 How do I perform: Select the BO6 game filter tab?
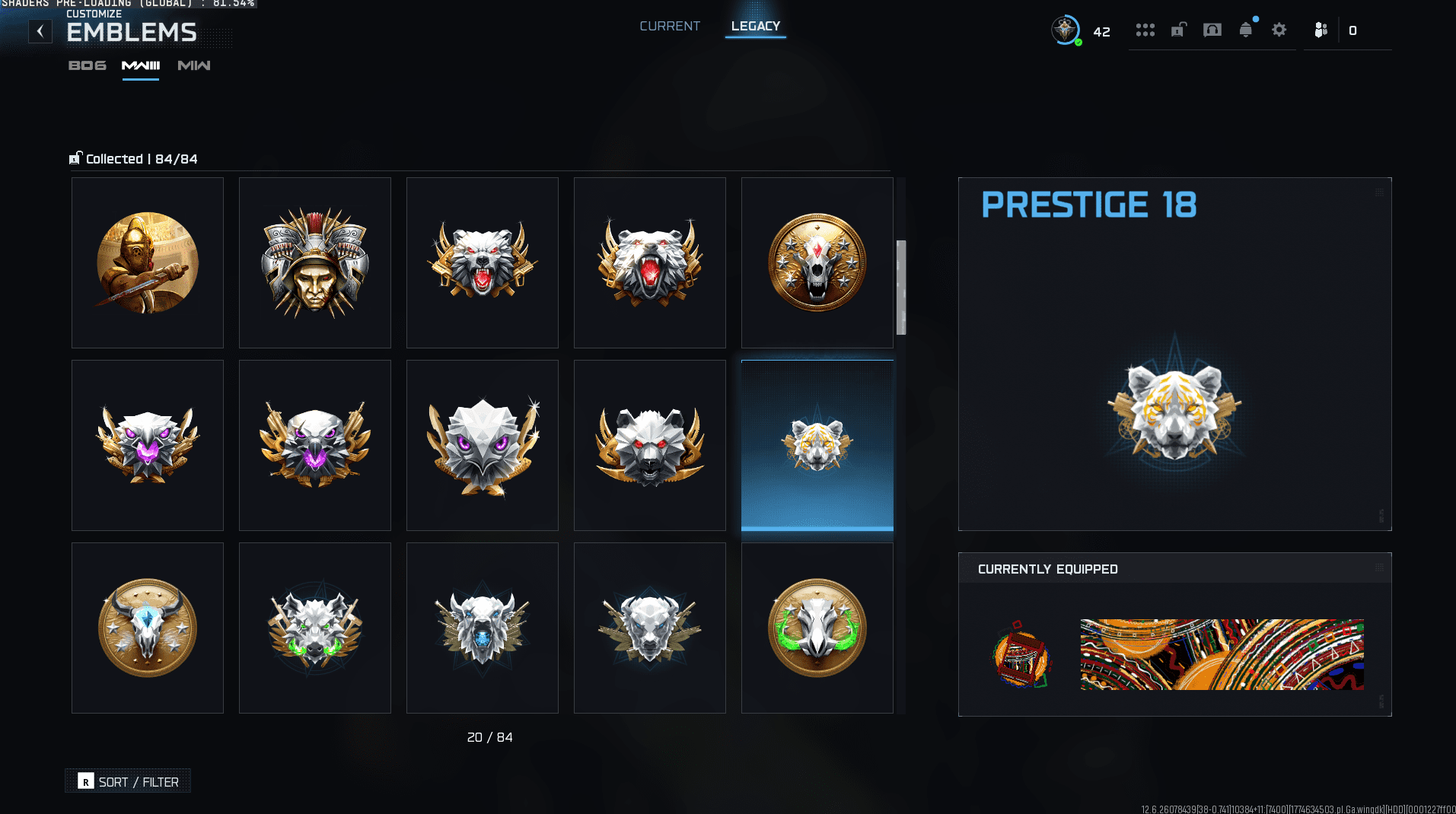pos(88,65)
